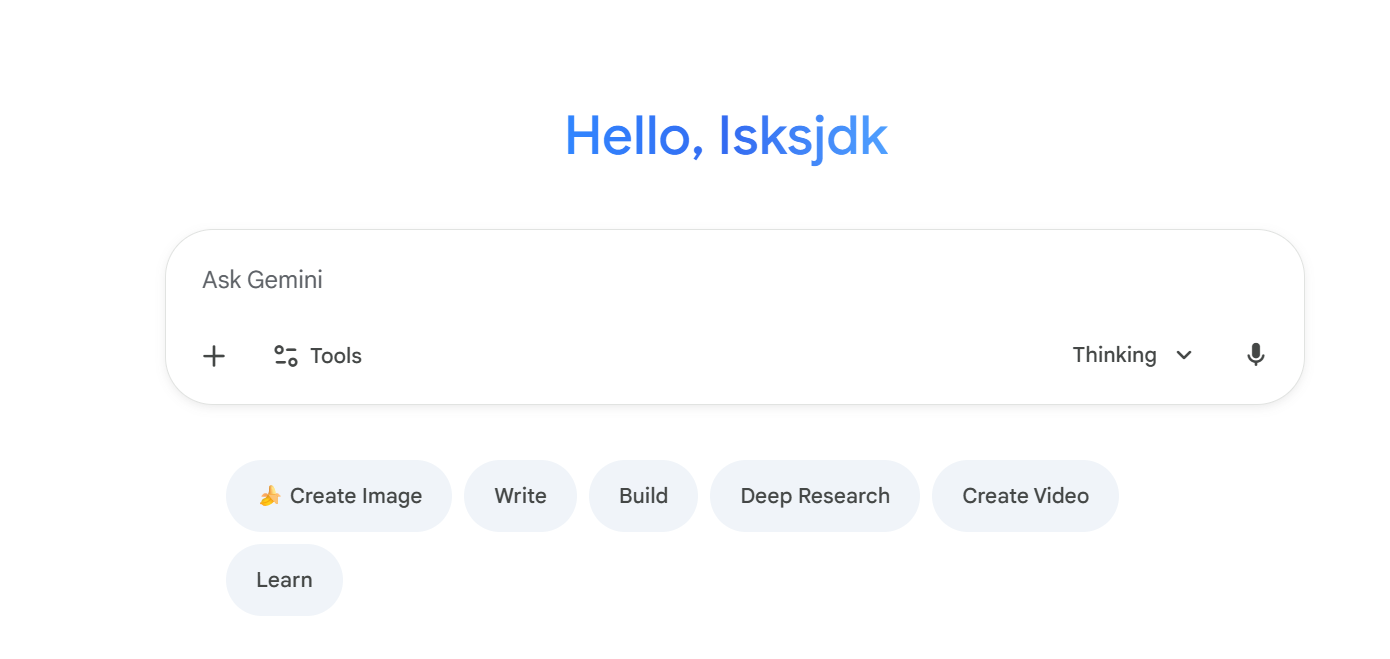Image resolution: width=1390 pixels, height=659 pixels.
Task: Open the Learn suggestion chip
Action: (x=284, y=580)
